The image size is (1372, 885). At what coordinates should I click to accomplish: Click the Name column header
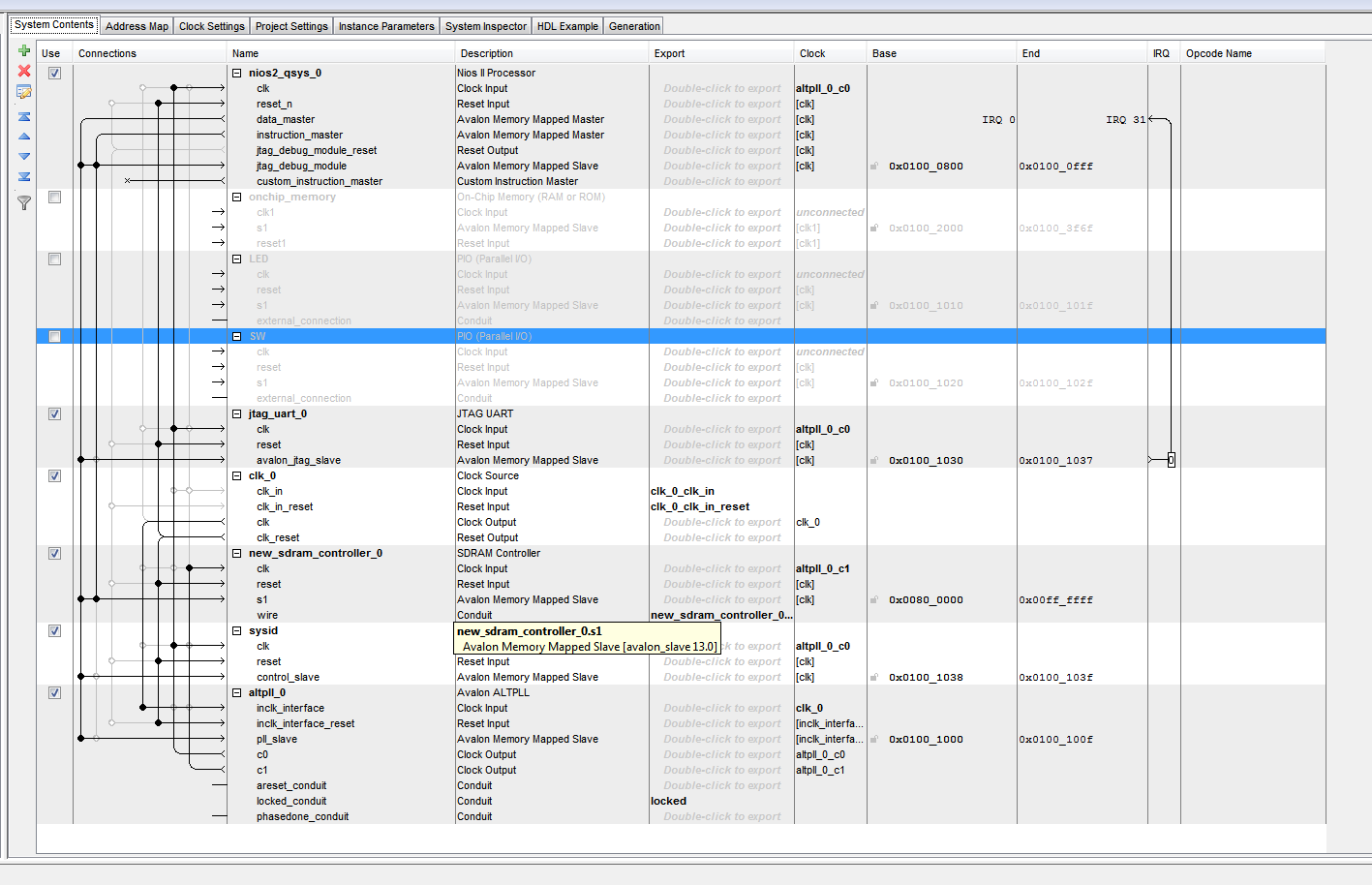[341, 53]
